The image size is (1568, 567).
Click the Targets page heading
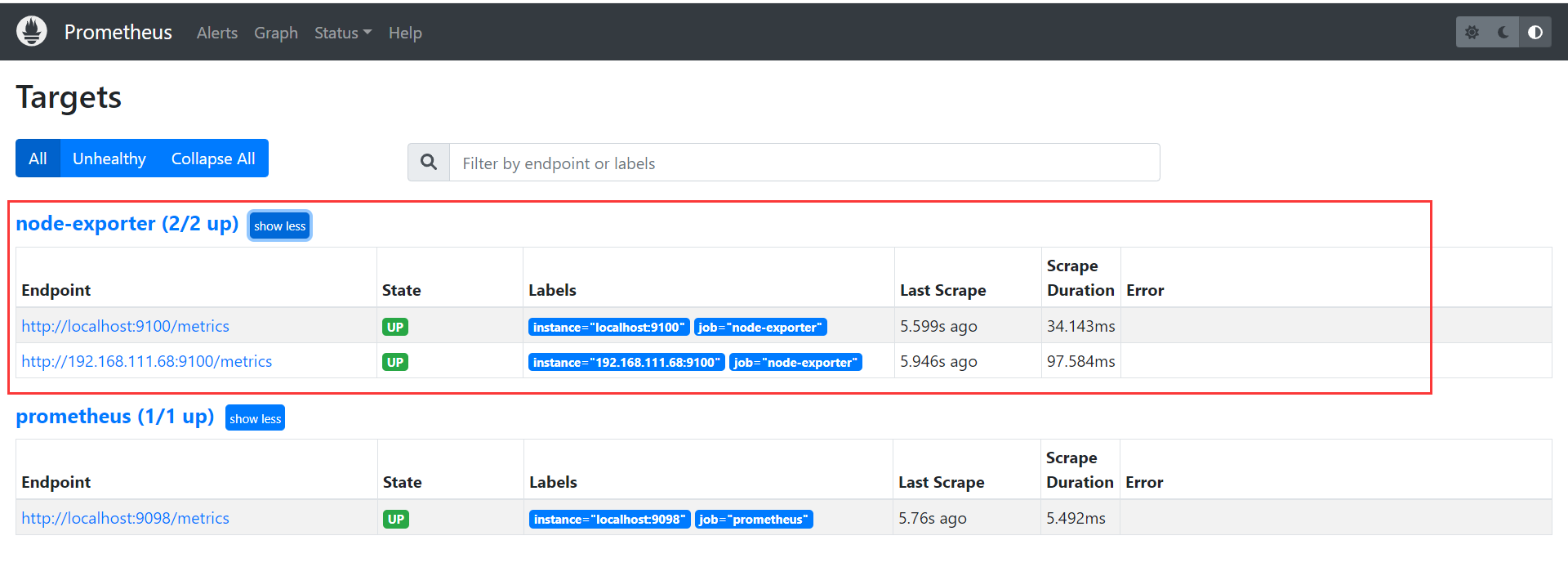coord(69,97)
